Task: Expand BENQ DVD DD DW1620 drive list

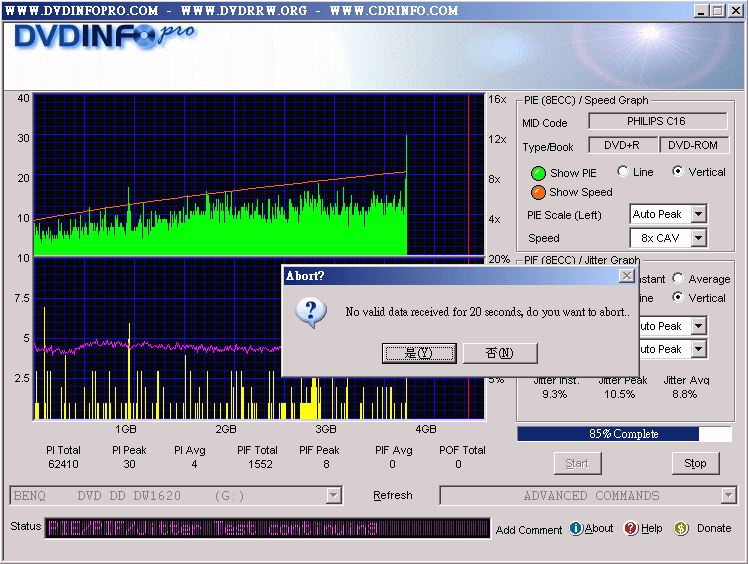Action: 334,495
